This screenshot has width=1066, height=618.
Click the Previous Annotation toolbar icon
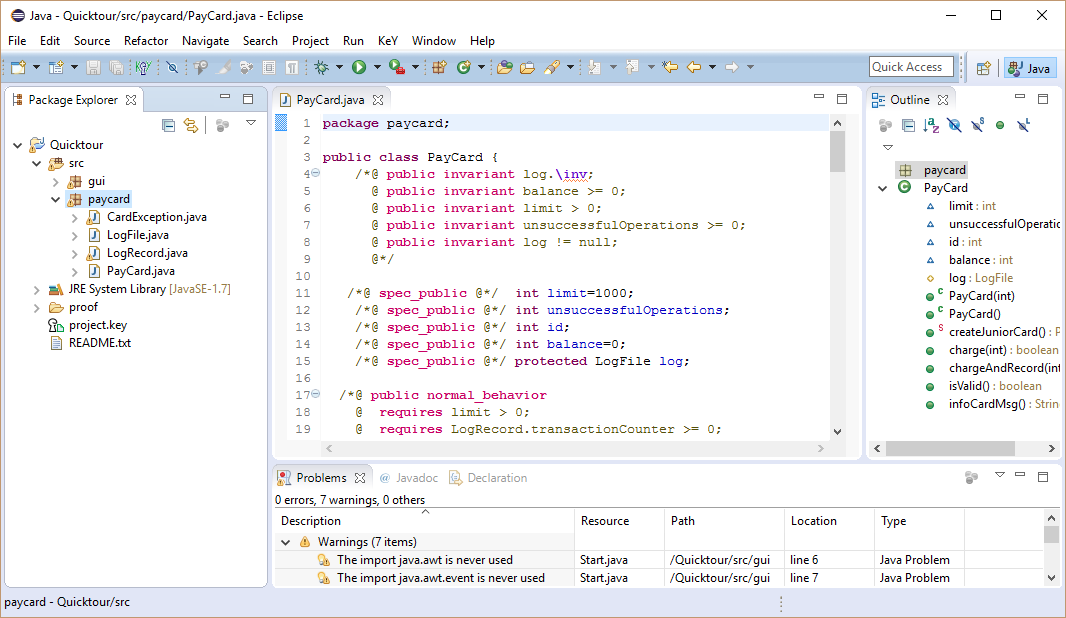click(x=632, y=67)
